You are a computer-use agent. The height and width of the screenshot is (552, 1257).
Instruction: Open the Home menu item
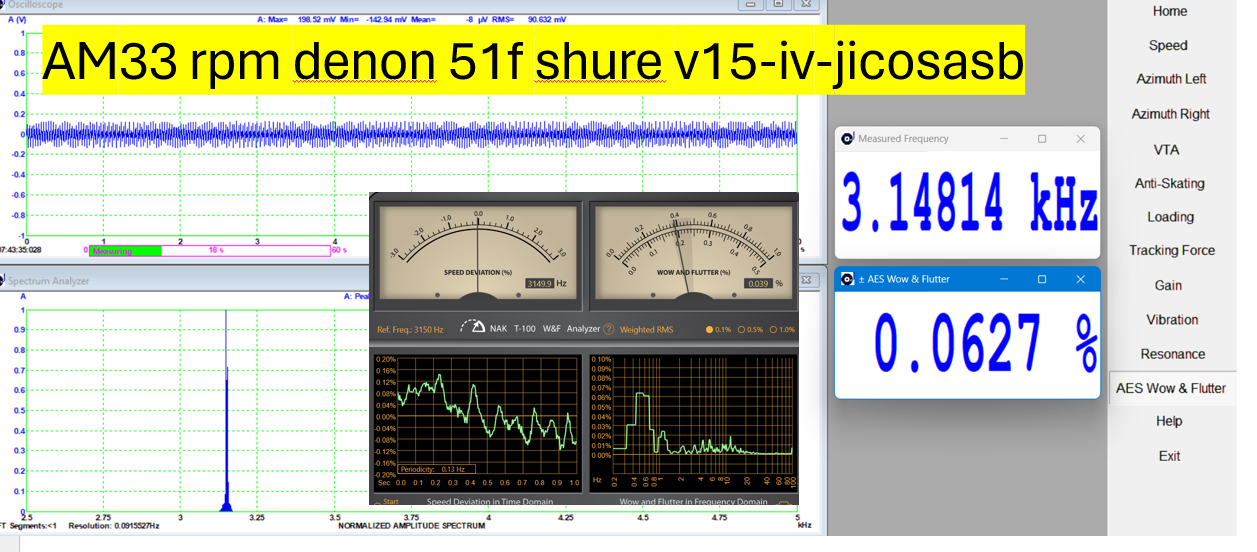click(x=1169, y=11)
